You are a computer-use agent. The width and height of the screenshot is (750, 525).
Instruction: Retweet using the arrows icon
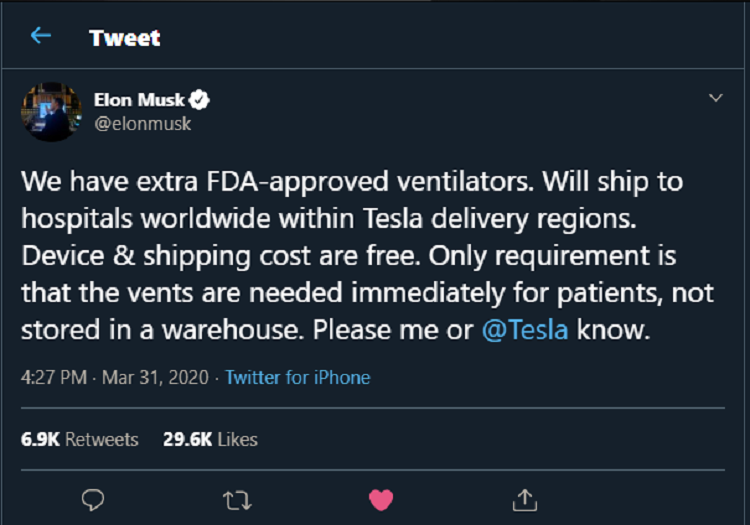point(236,498)
